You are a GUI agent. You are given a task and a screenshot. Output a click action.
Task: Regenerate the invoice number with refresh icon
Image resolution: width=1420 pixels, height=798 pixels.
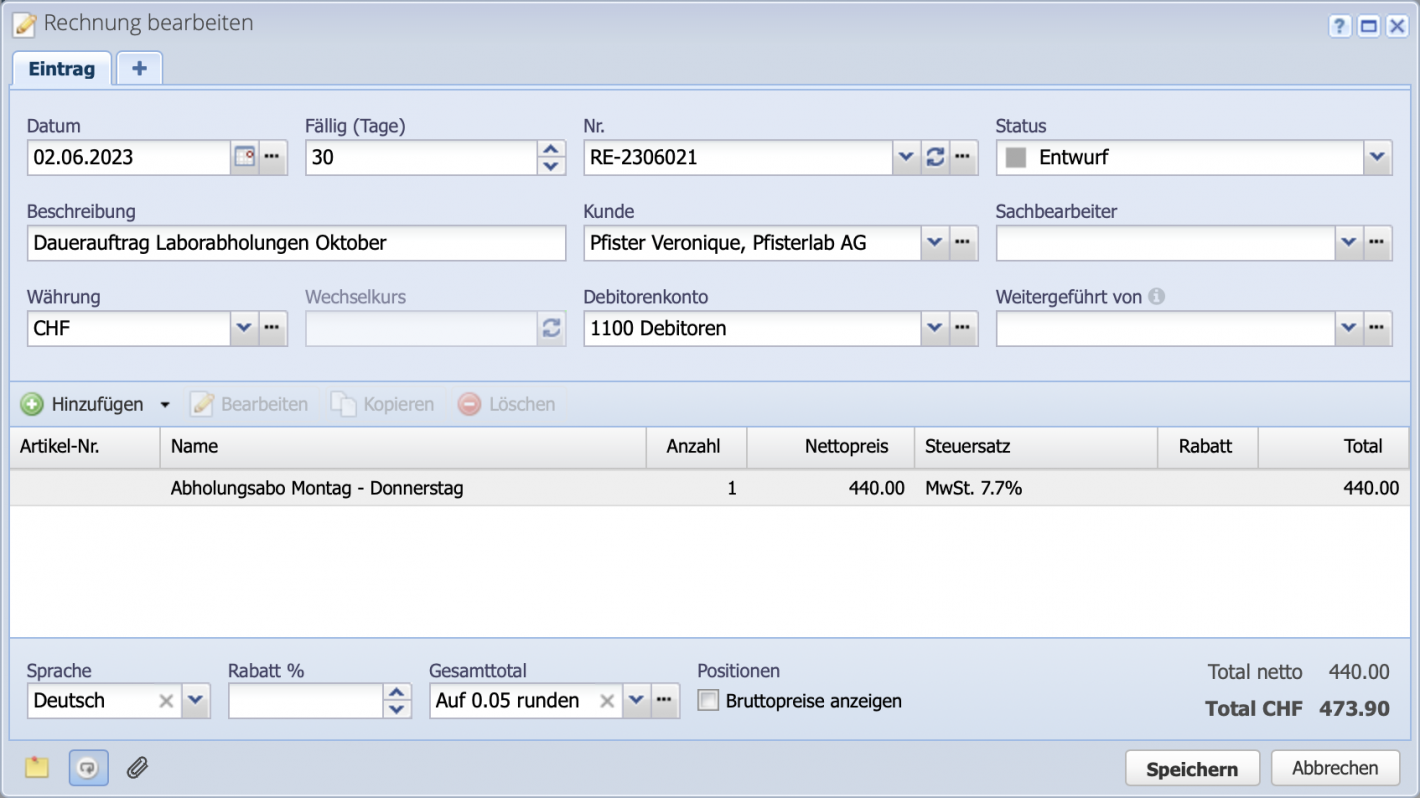tap(934, 157)
